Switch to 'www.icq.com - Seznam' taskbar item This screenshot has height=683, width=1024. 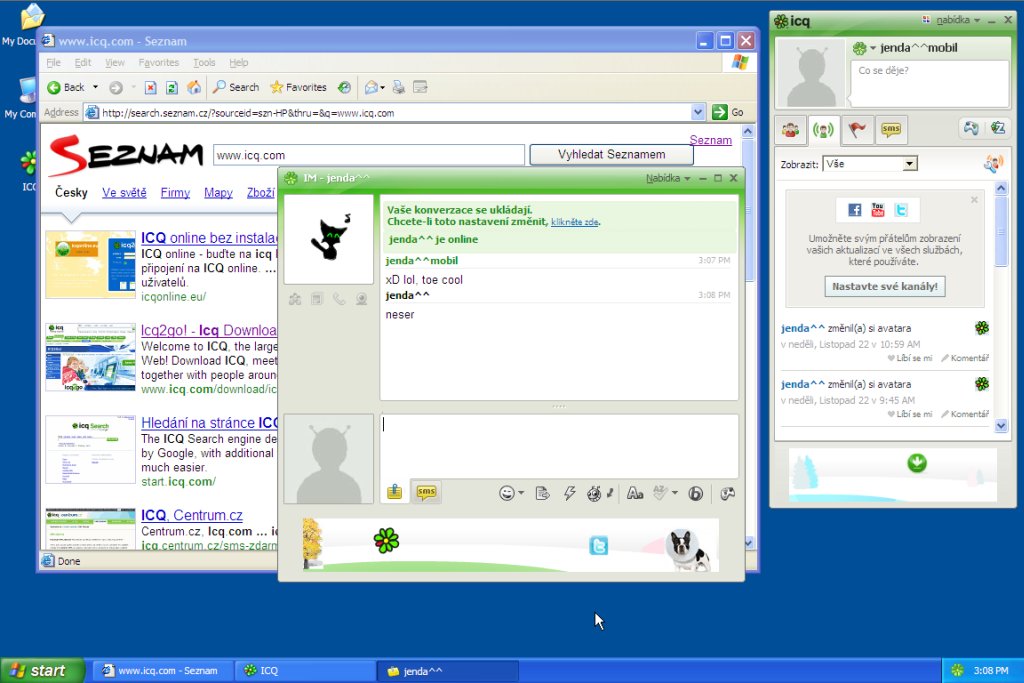click(164, 671)
